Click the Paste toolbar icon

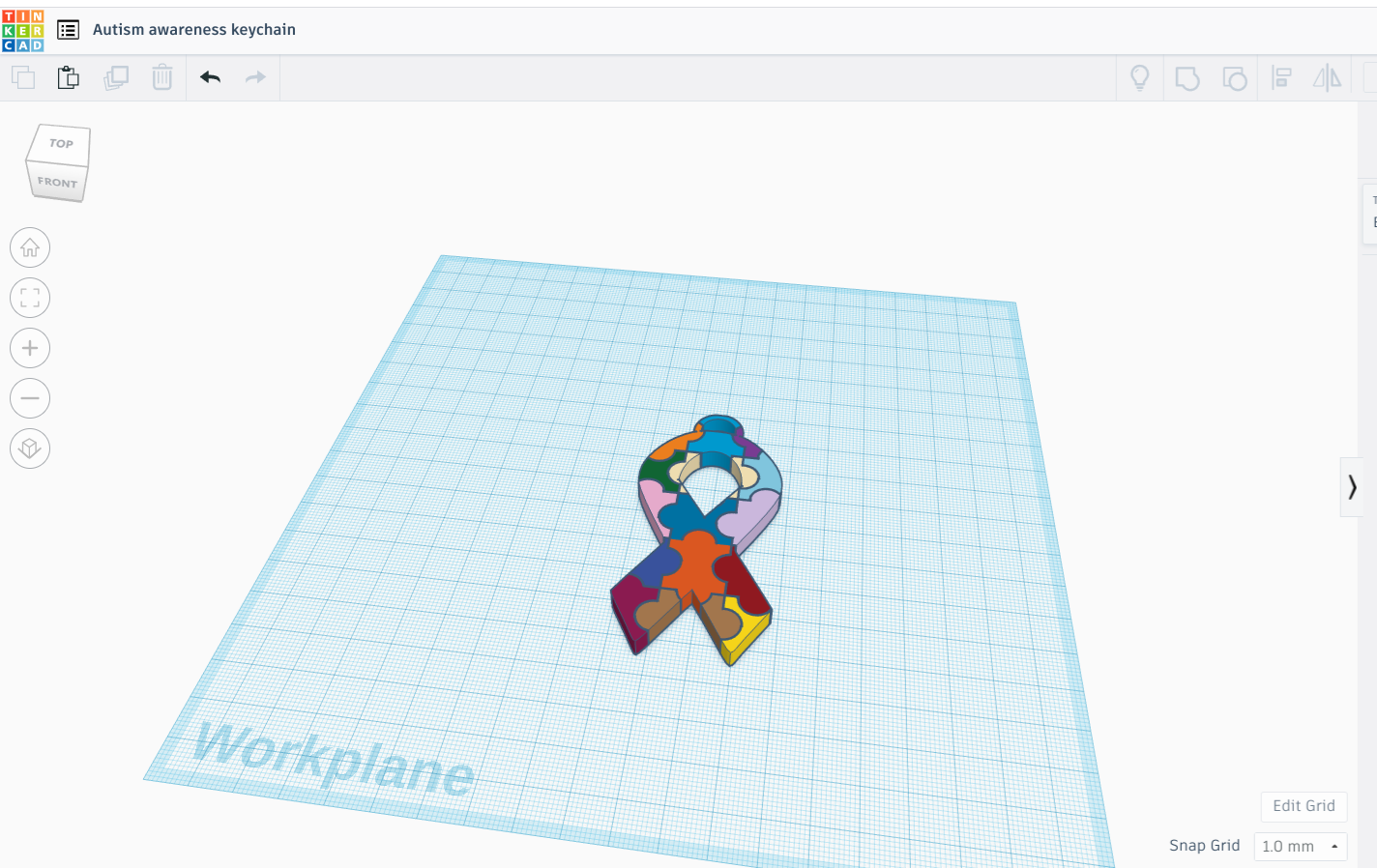point(68,77)
